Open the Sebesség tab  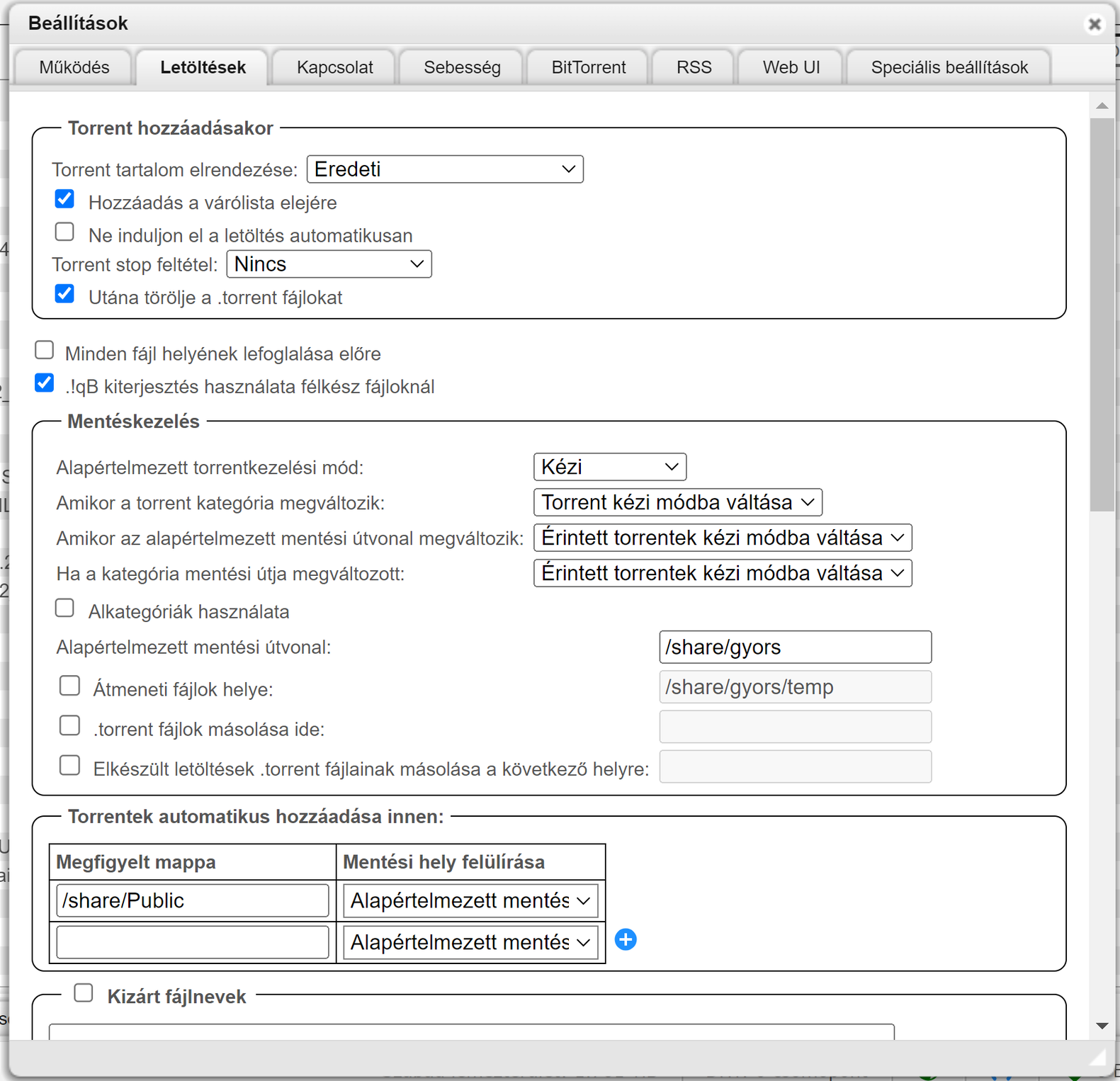click(x=462, y=67)
